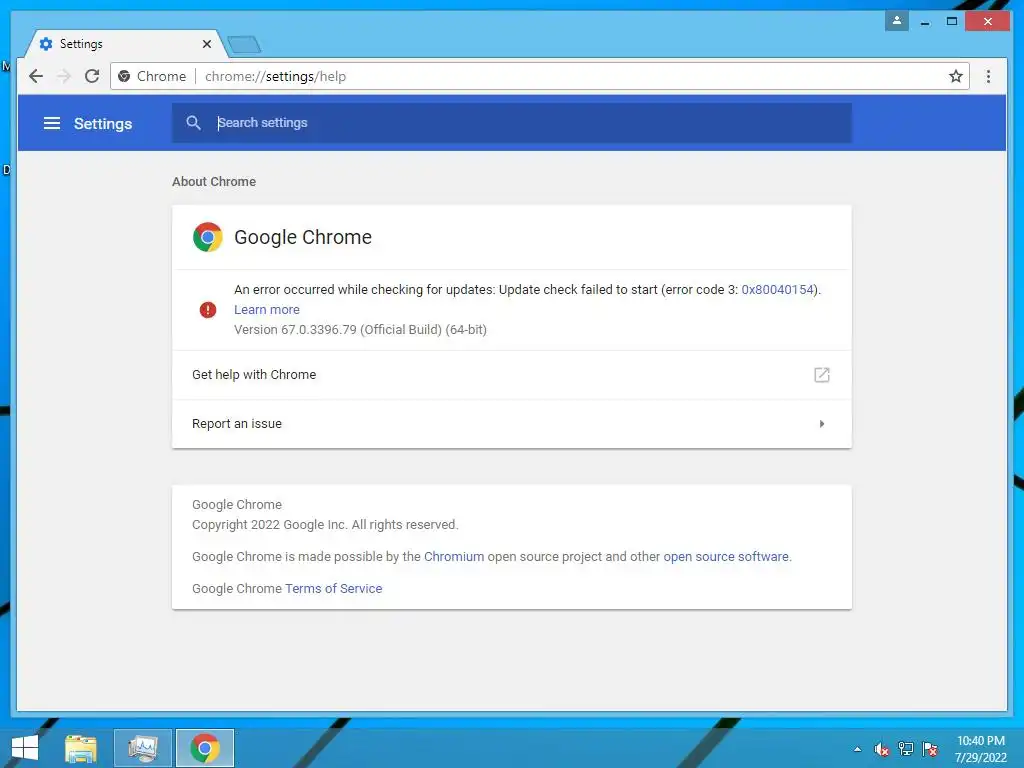Reload the page with the refresh icon
This screenshot has width=1024, height=768.
(x=92, y=76)
